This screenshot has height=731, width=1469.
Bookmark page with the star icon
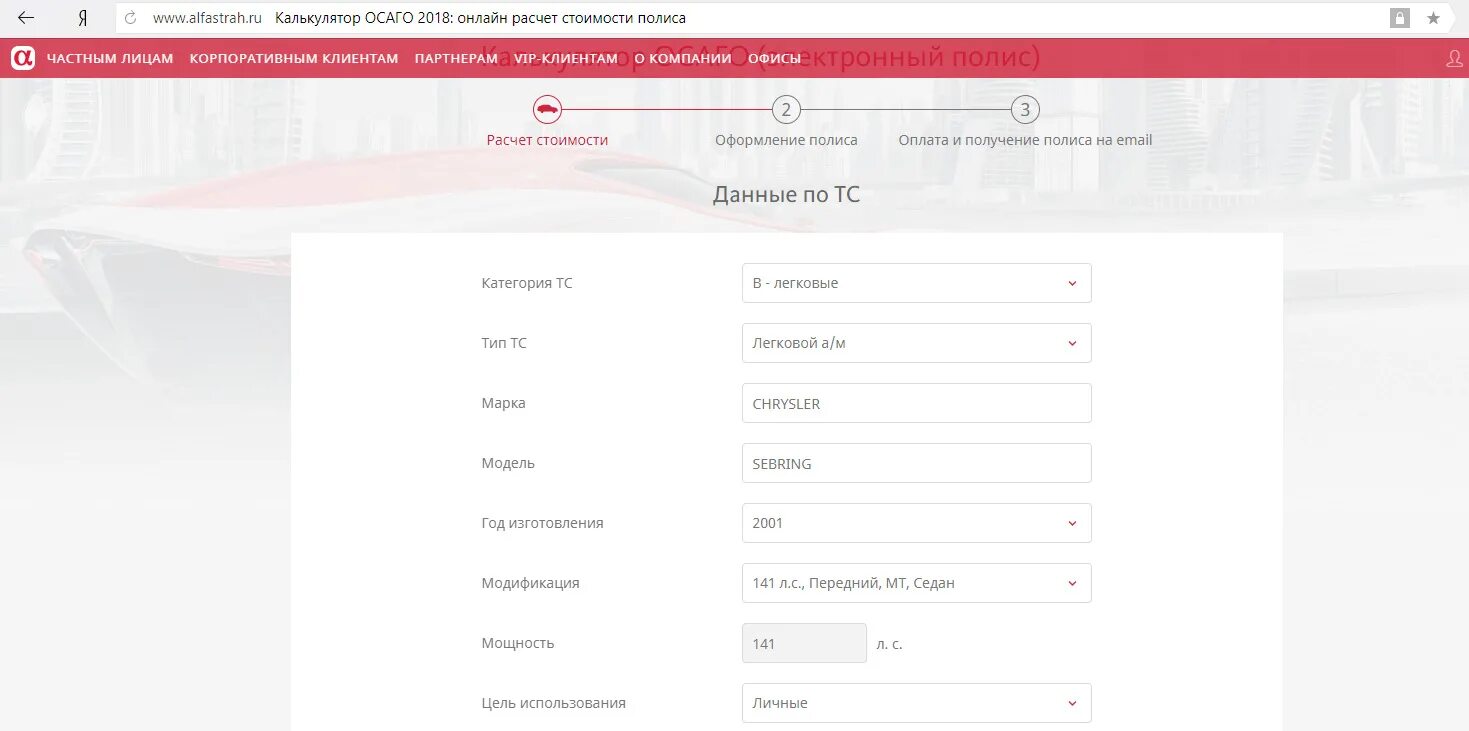1433,18
